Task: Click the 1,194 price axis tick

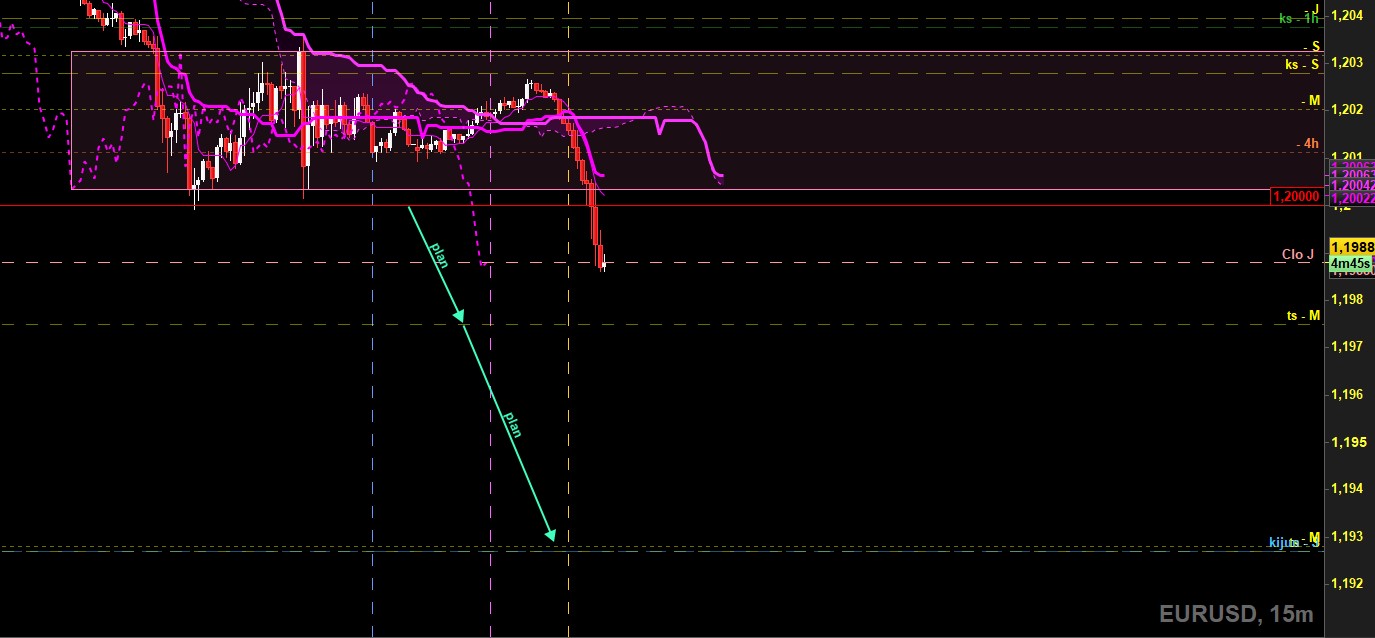Action: point(1349,489)
